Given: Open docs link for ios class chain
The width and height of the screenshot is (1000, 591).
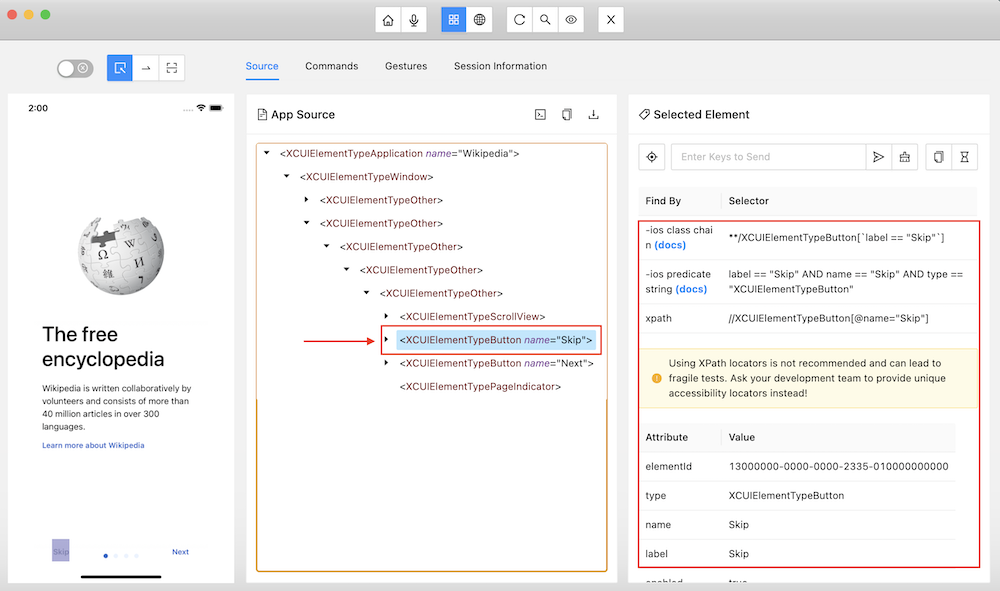Looking at the screenshot, I should 670,245.
